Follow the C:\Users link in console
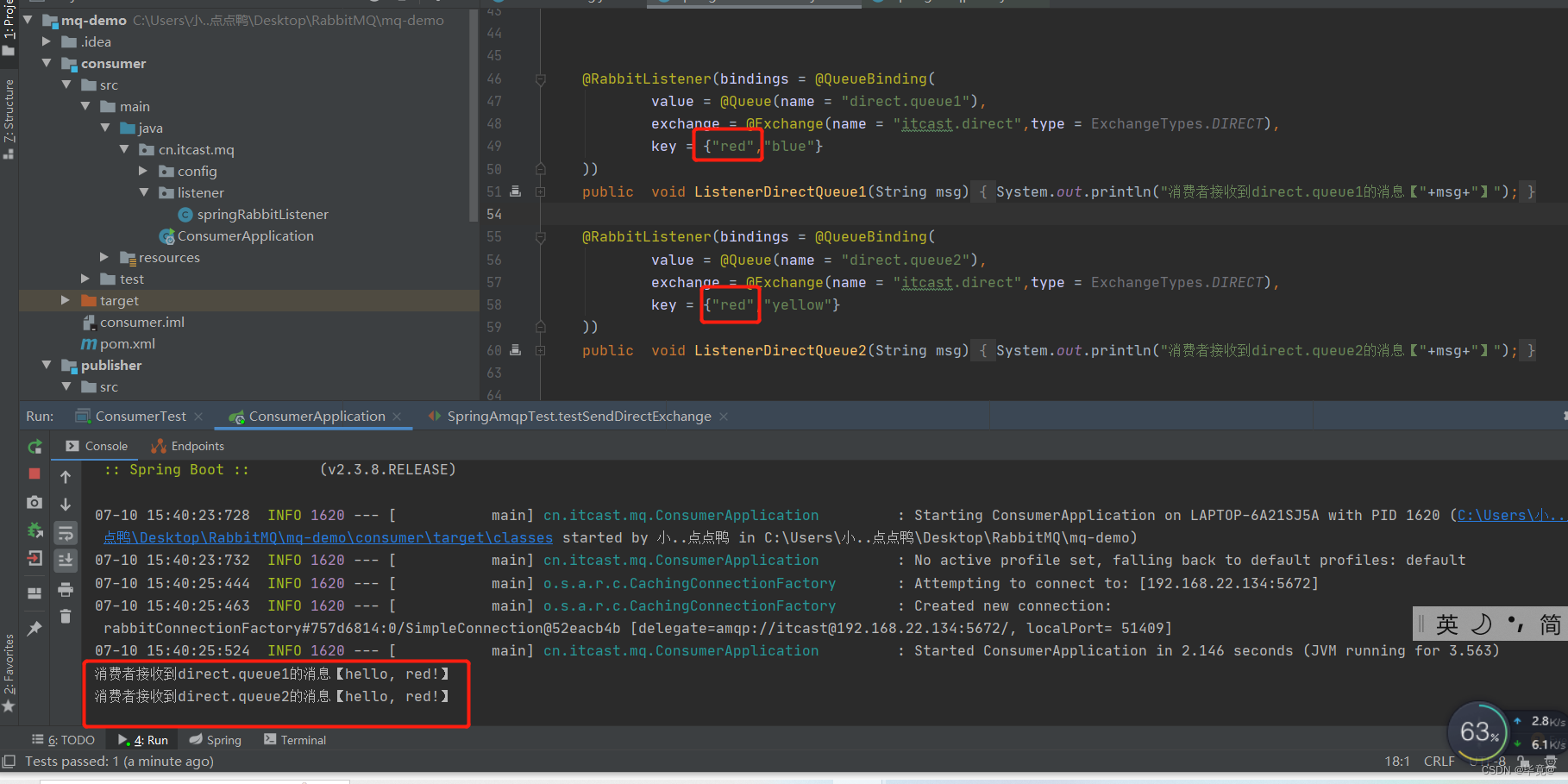1568x784 pixels. [x=1510, y=515]
